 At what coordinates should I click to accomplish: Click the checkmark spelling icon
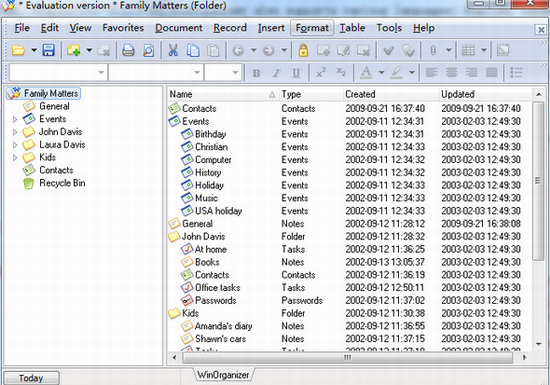coord(388,50)
